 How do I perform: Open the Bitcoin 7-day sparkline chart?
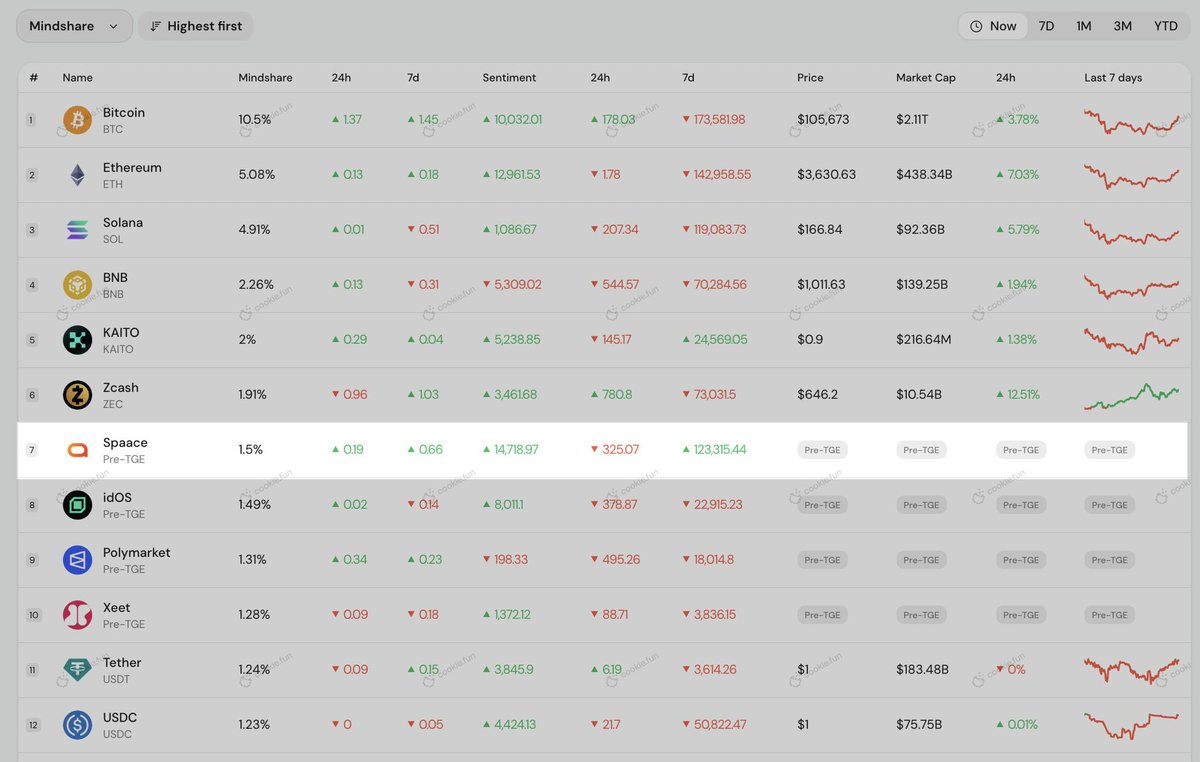pos(1132,121)
